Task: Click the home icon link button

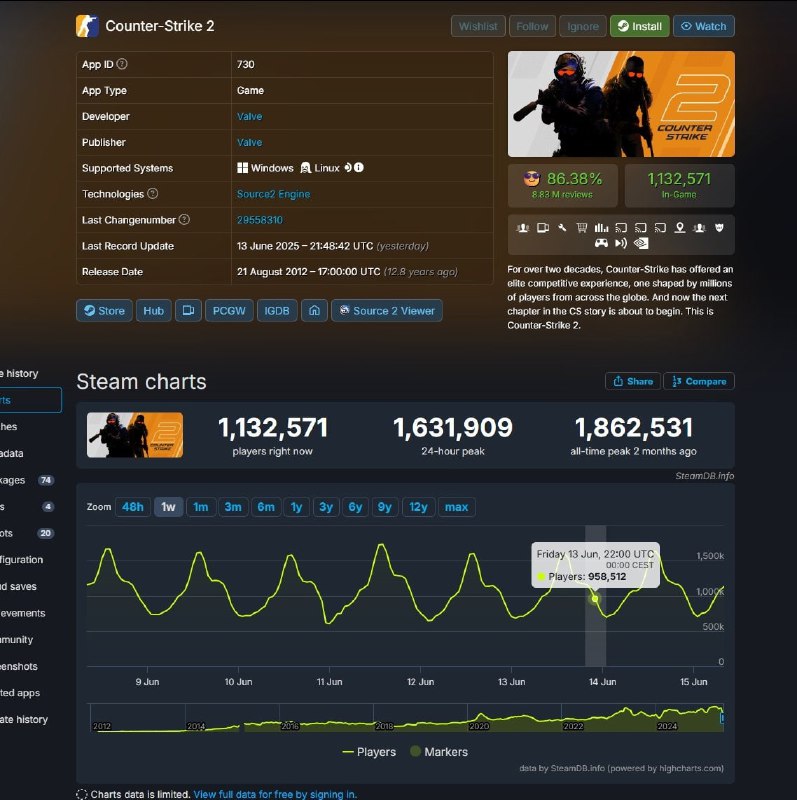Action: click(x=314, y=311)
